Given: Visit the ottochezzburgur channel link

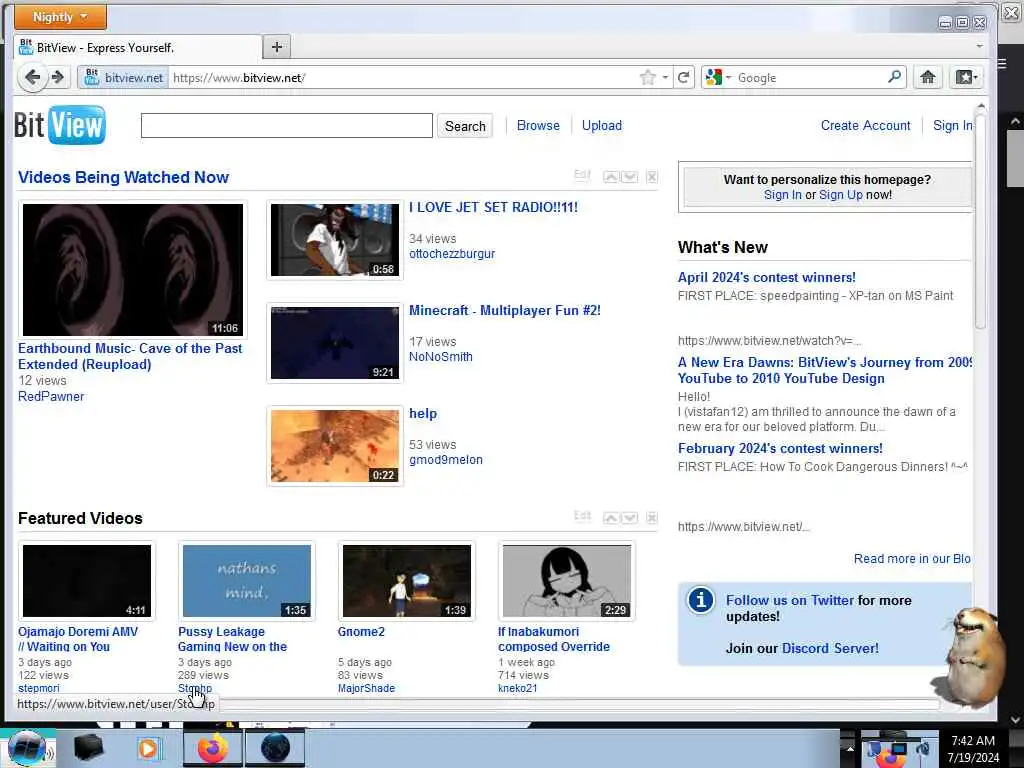Looking at the screenshot, I should tap(452, 254).
